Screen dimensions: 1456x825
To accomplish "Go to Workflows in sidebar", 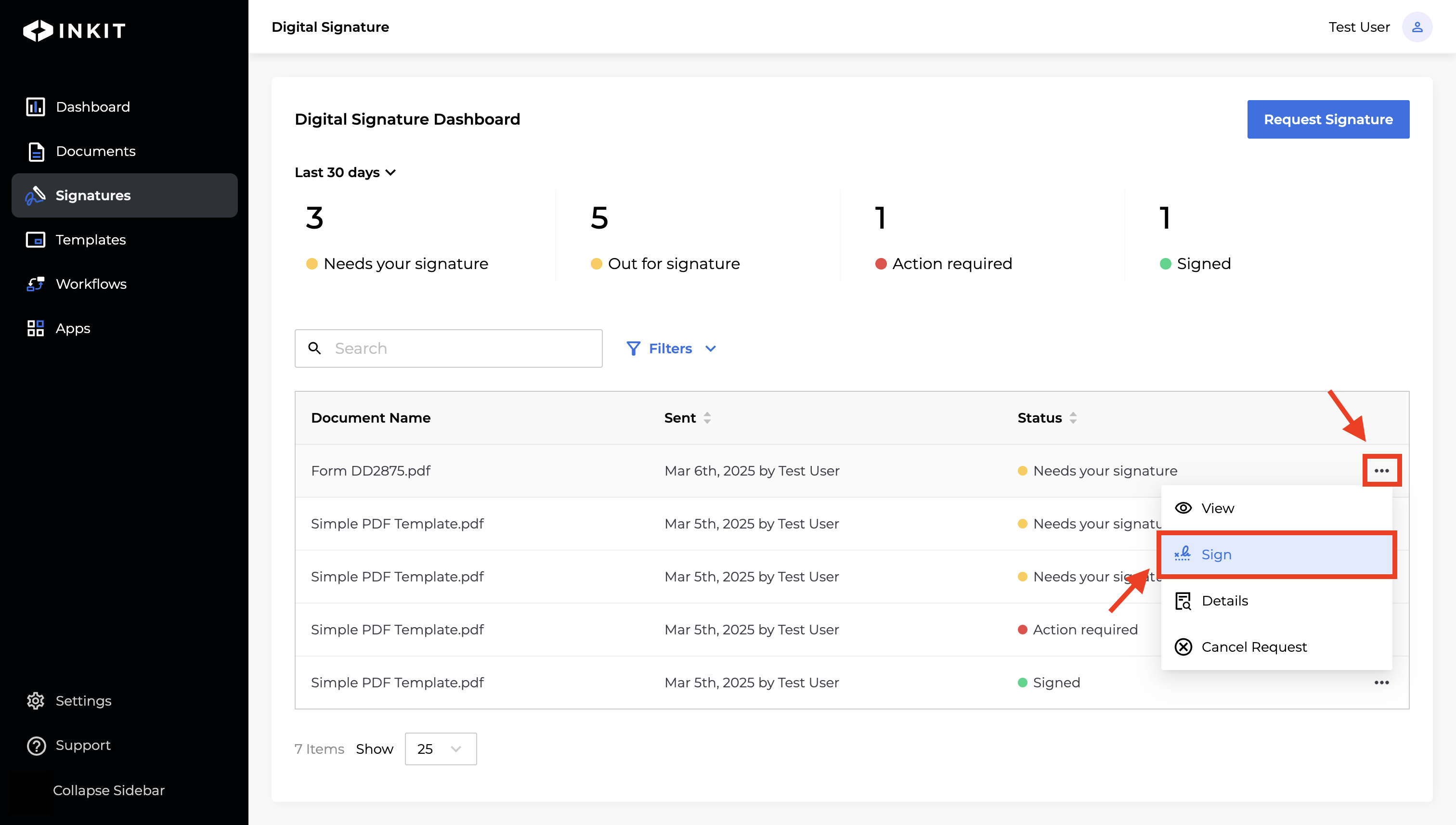I will 36,284.
